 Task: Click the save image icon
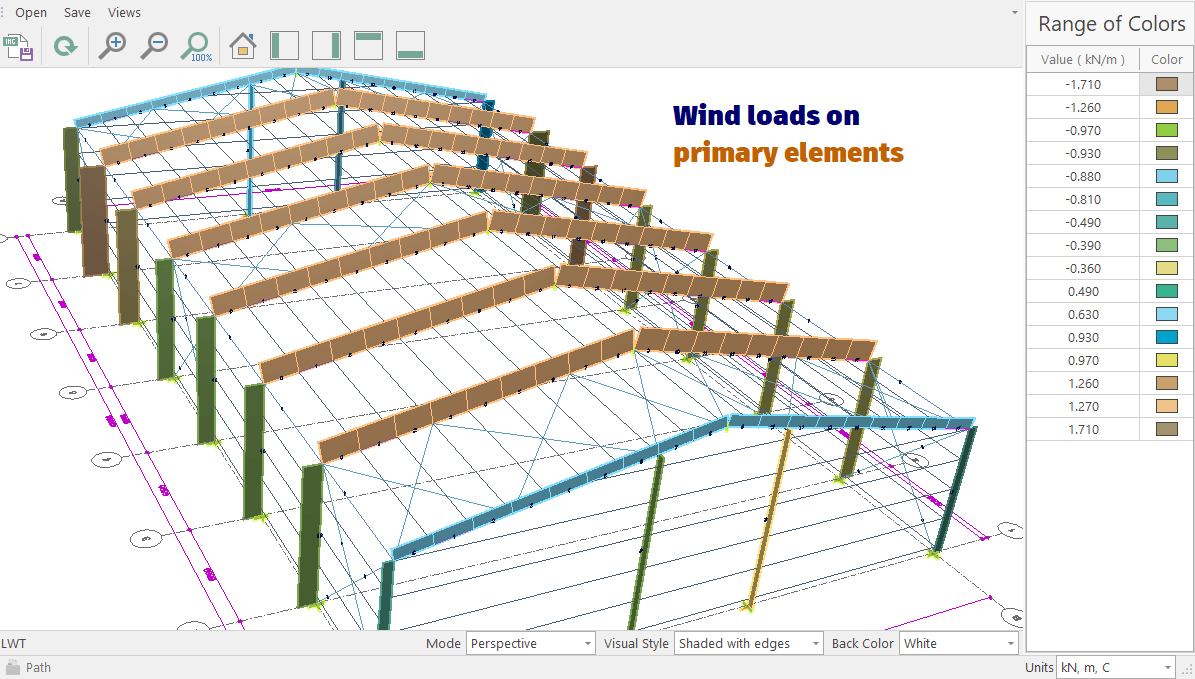coord(19,46)
